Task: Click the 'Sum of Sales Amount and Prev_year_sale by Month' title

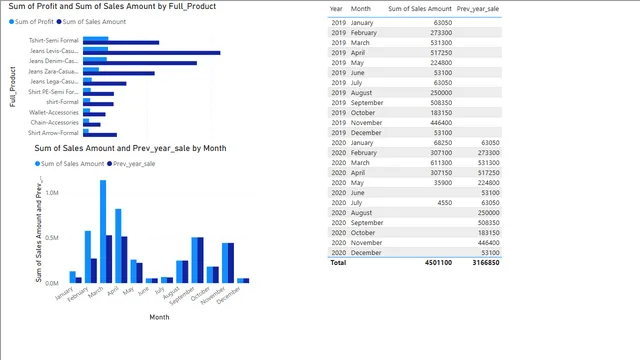Action: [x=130, y=148]
